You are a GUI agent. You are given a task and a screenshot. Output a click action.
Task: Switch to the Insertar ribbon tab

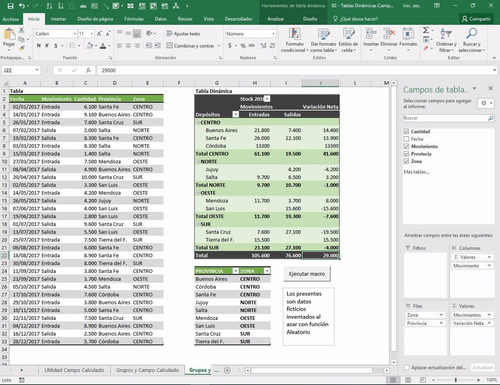(58, 19)
